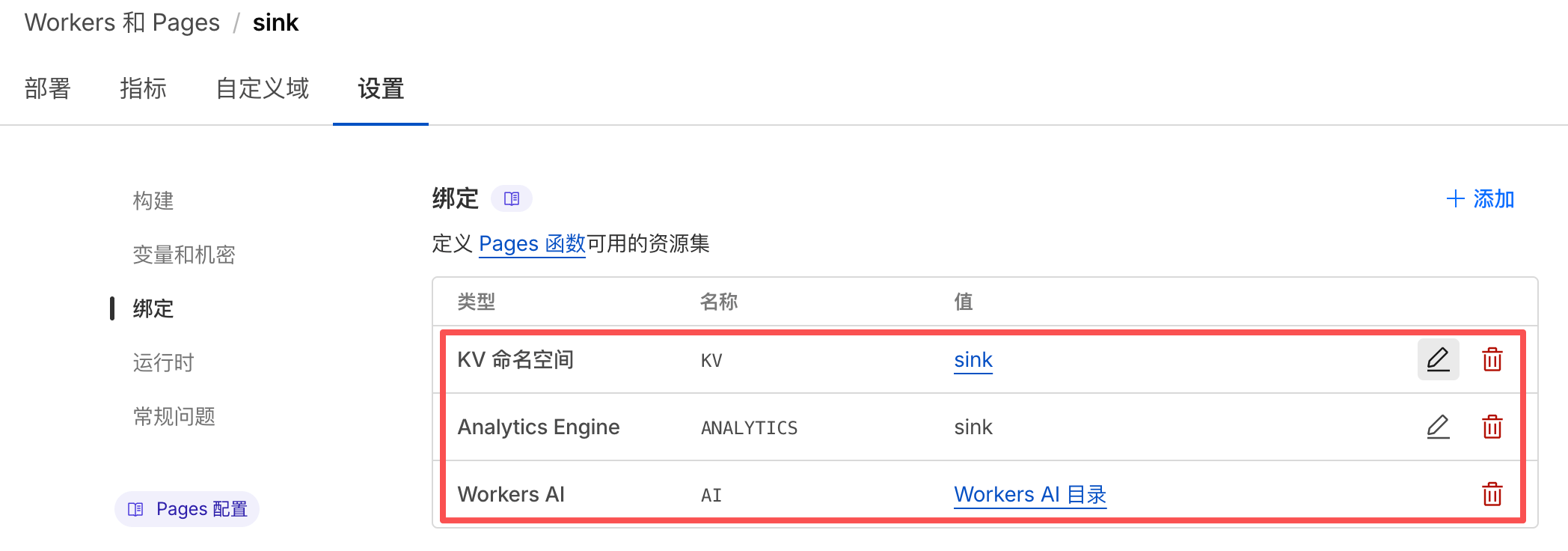Screen dimensions: 1568x551
Task: Switch to the 部署 tab
Action: pyautogui.click(x=47, y=89)
